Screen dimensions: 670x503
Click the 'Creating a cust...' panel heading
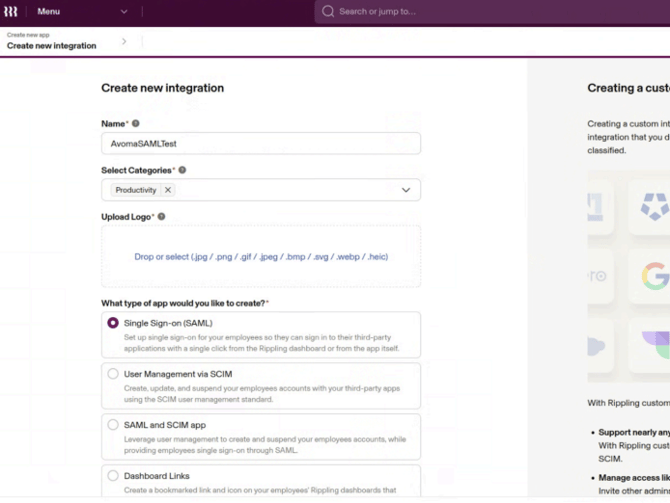click(x=629, y=88)
